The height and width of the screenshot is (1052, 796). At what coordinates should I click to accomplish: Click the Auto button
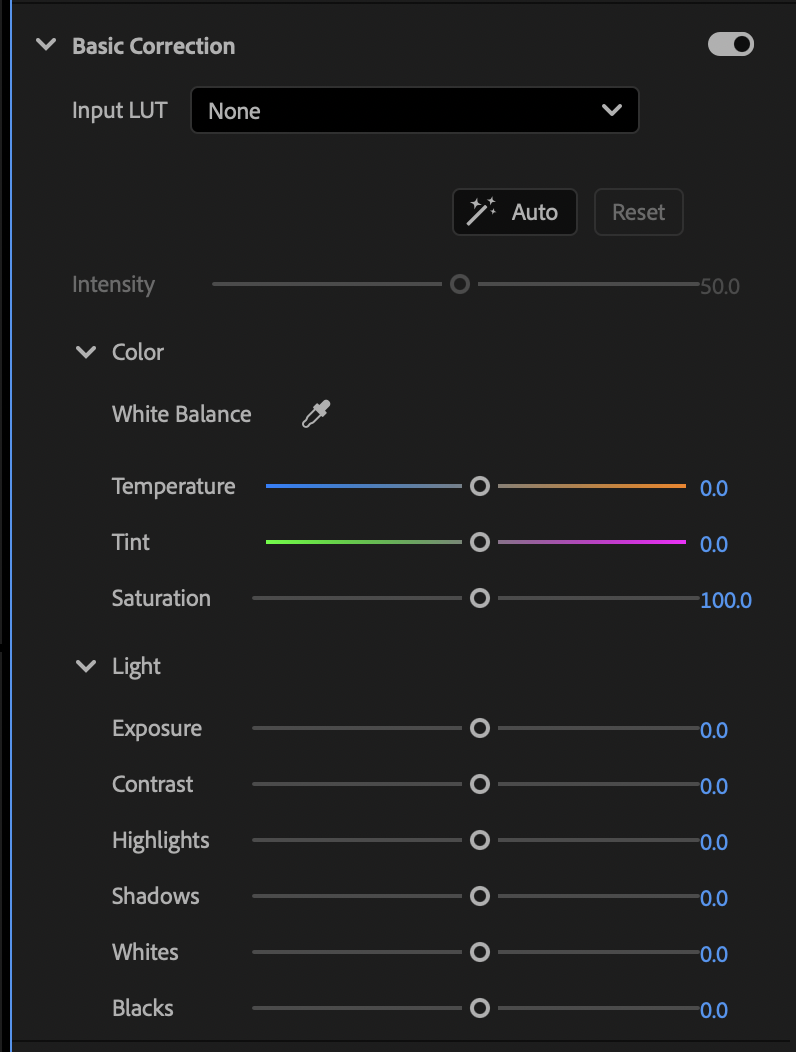pyautogui.click(x=514, y=212)
